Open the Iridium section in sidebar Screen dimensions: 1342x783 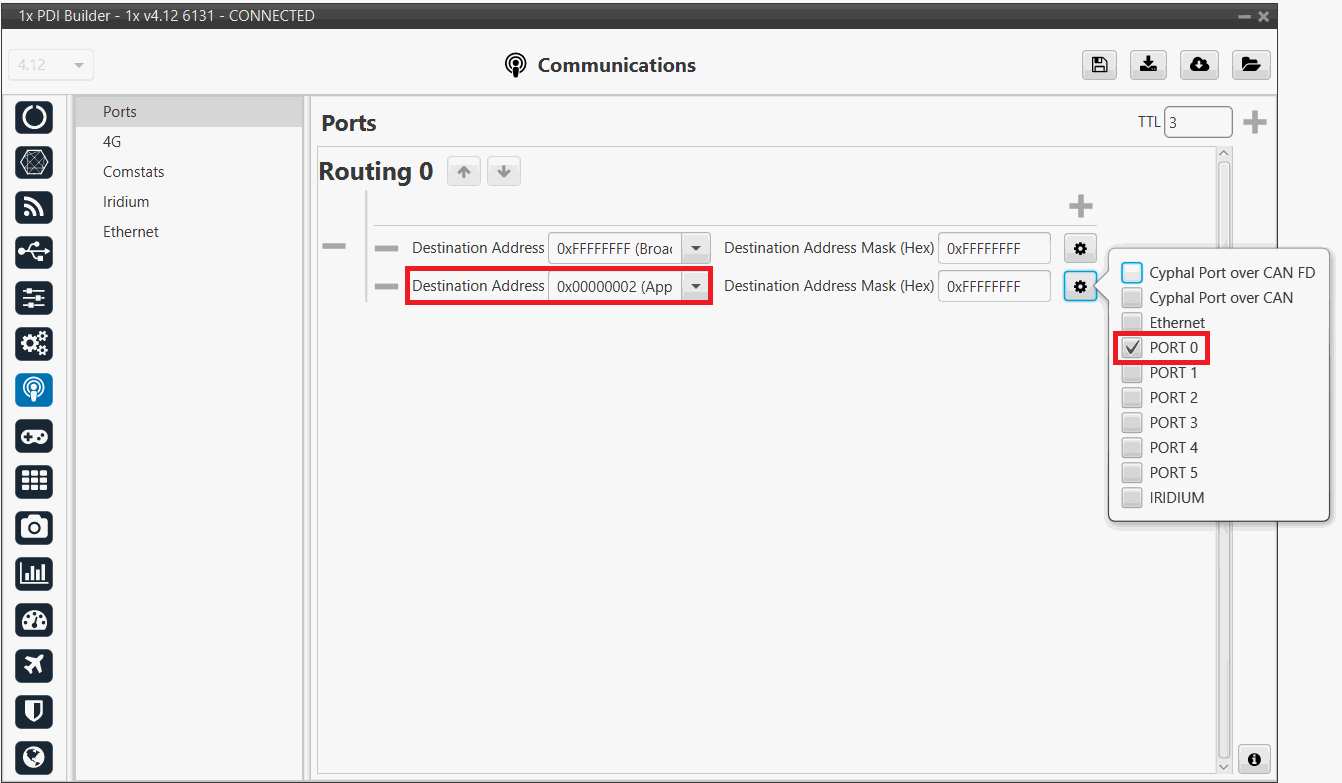(x=126, y=202)
